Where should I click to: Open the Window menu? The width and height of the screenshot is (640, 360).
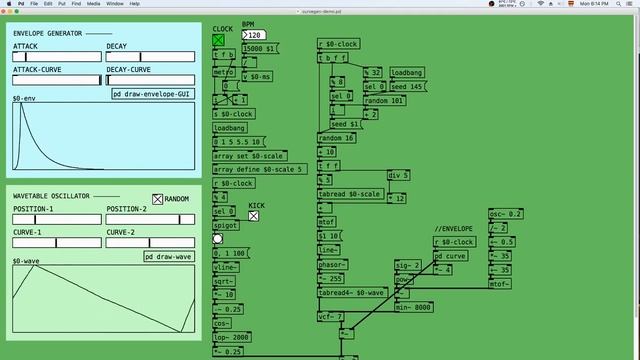click(115, 4)
